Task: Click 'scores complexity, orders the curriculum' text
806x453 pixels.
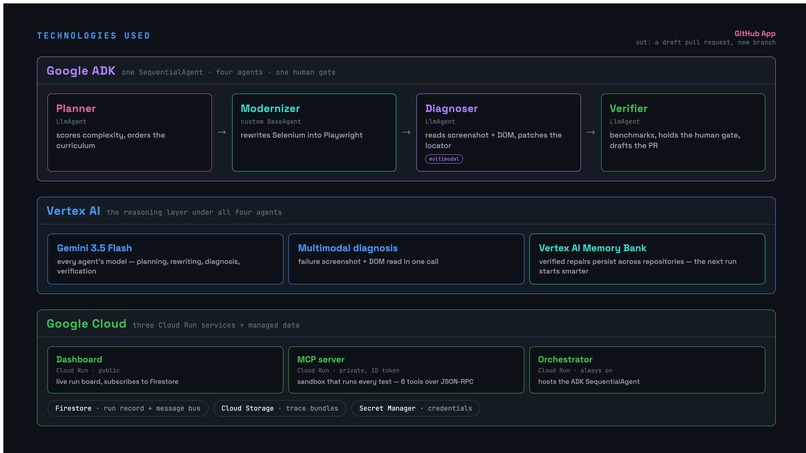Action: (x=111, y=140)
